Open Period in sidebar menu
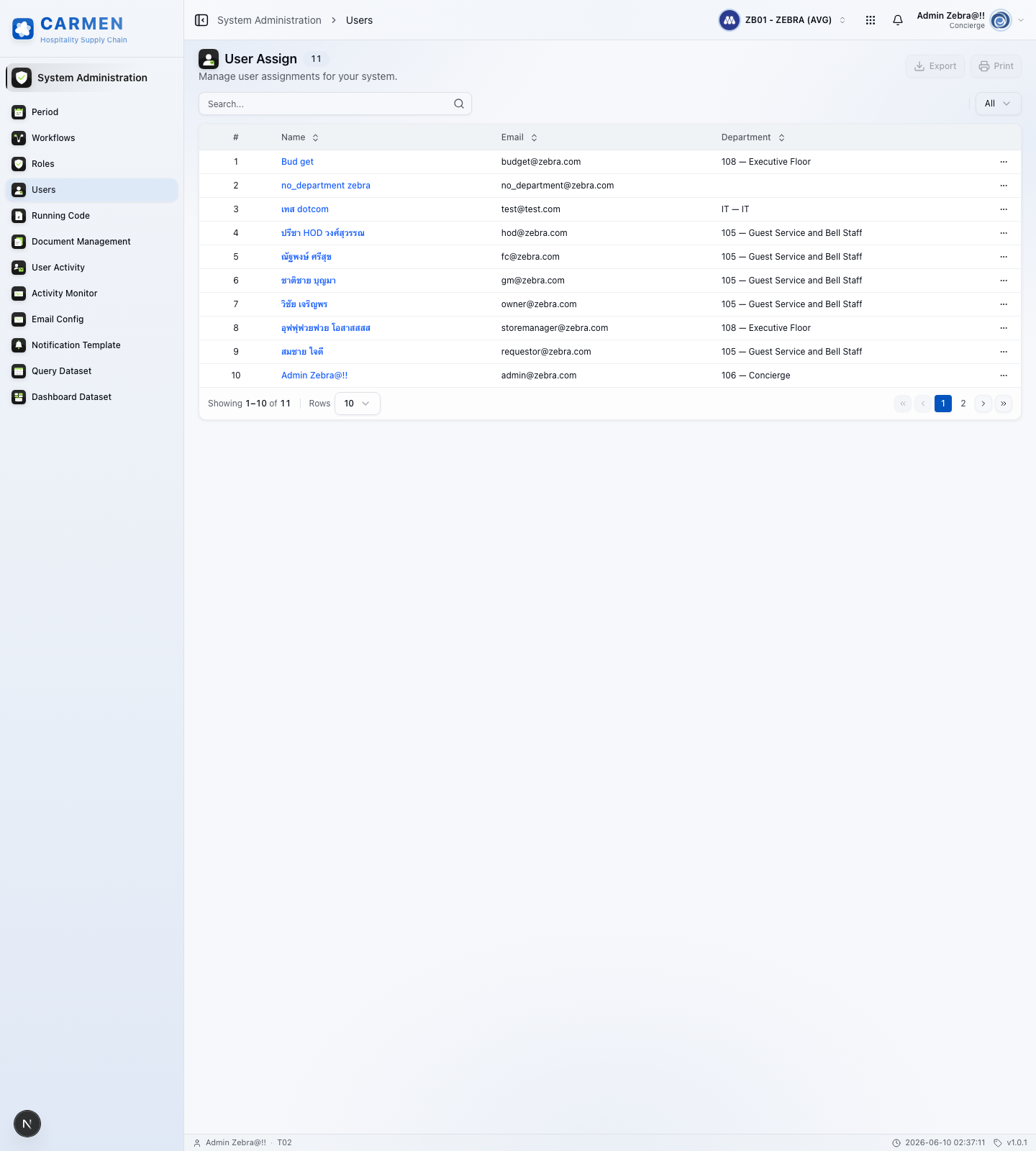Image resolution: width=1036 pixels, height=1151 pixels. coord(91,112)
